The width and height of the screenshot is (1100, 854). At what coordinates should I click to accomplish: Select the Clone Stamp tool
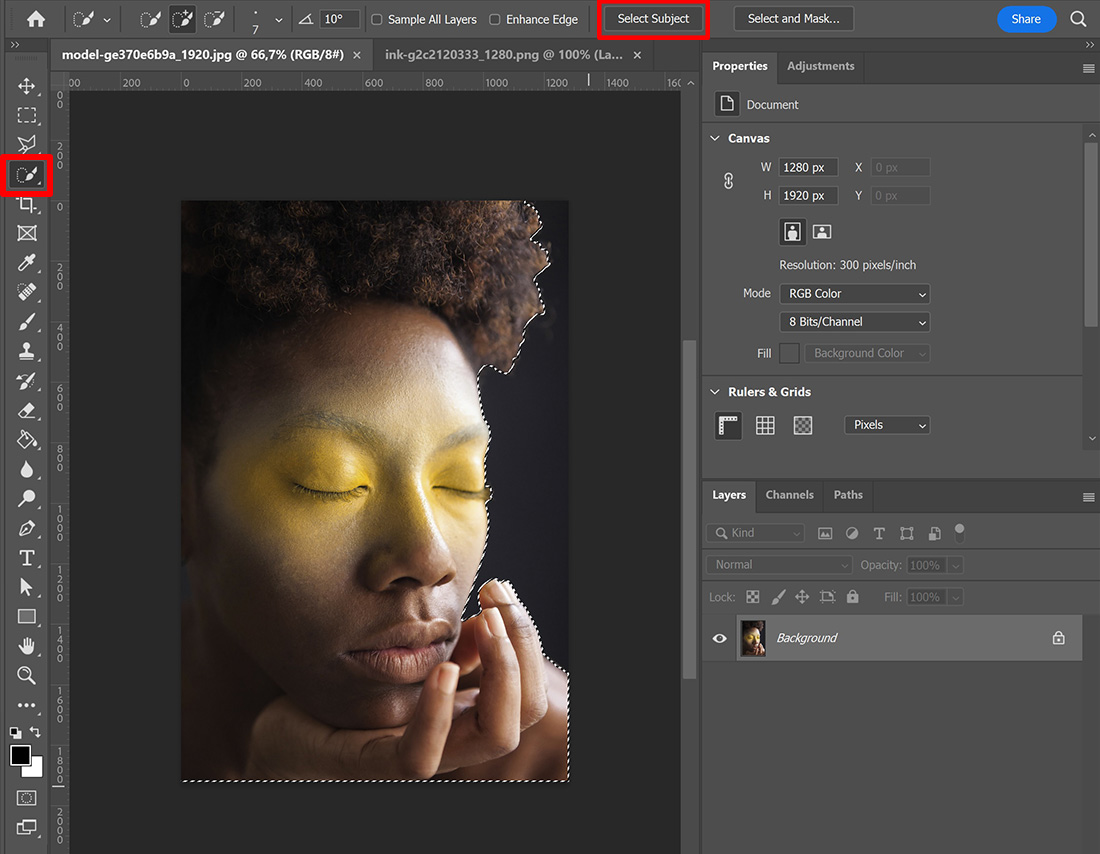[x=27, y=351]
